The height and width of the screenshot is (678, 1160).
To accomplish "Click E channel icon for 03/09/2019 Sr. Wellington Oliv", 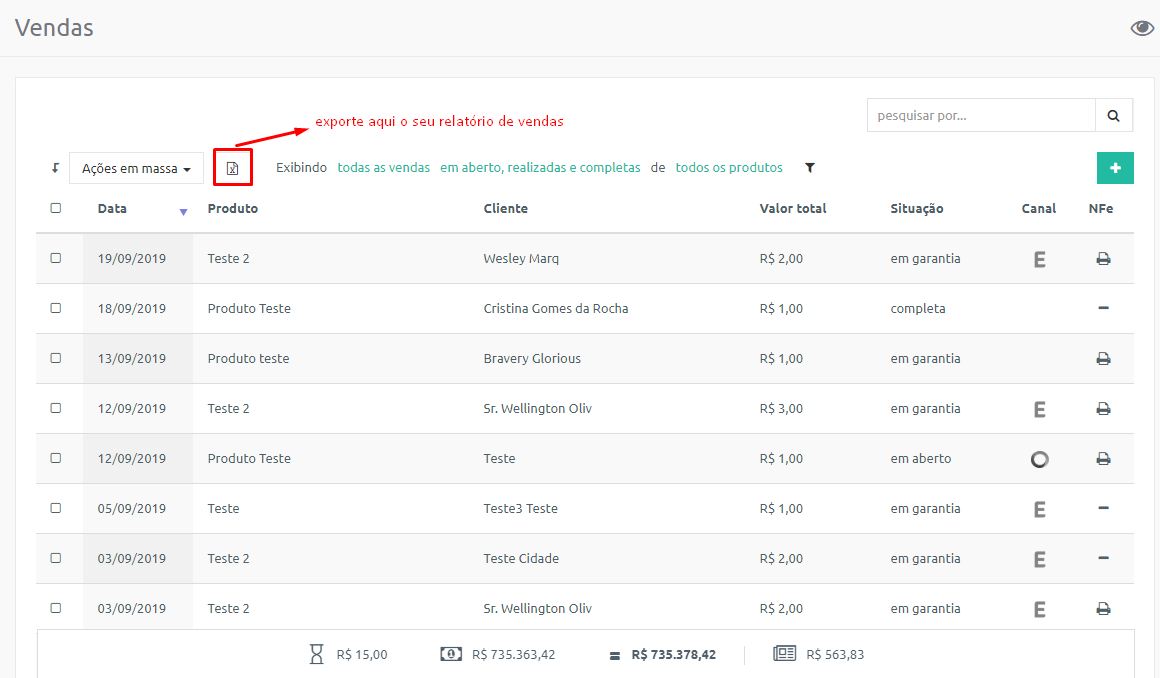I will coord(1039,609).
